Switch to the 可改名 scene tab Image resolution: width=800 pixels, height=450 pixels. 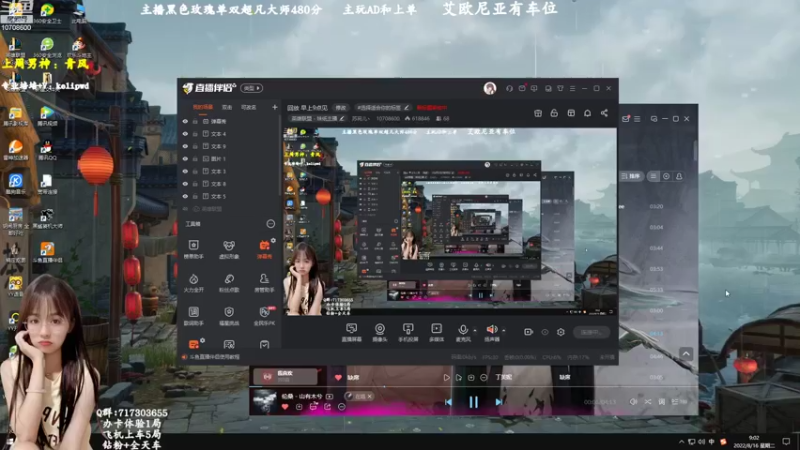click(x=248, y=107)
